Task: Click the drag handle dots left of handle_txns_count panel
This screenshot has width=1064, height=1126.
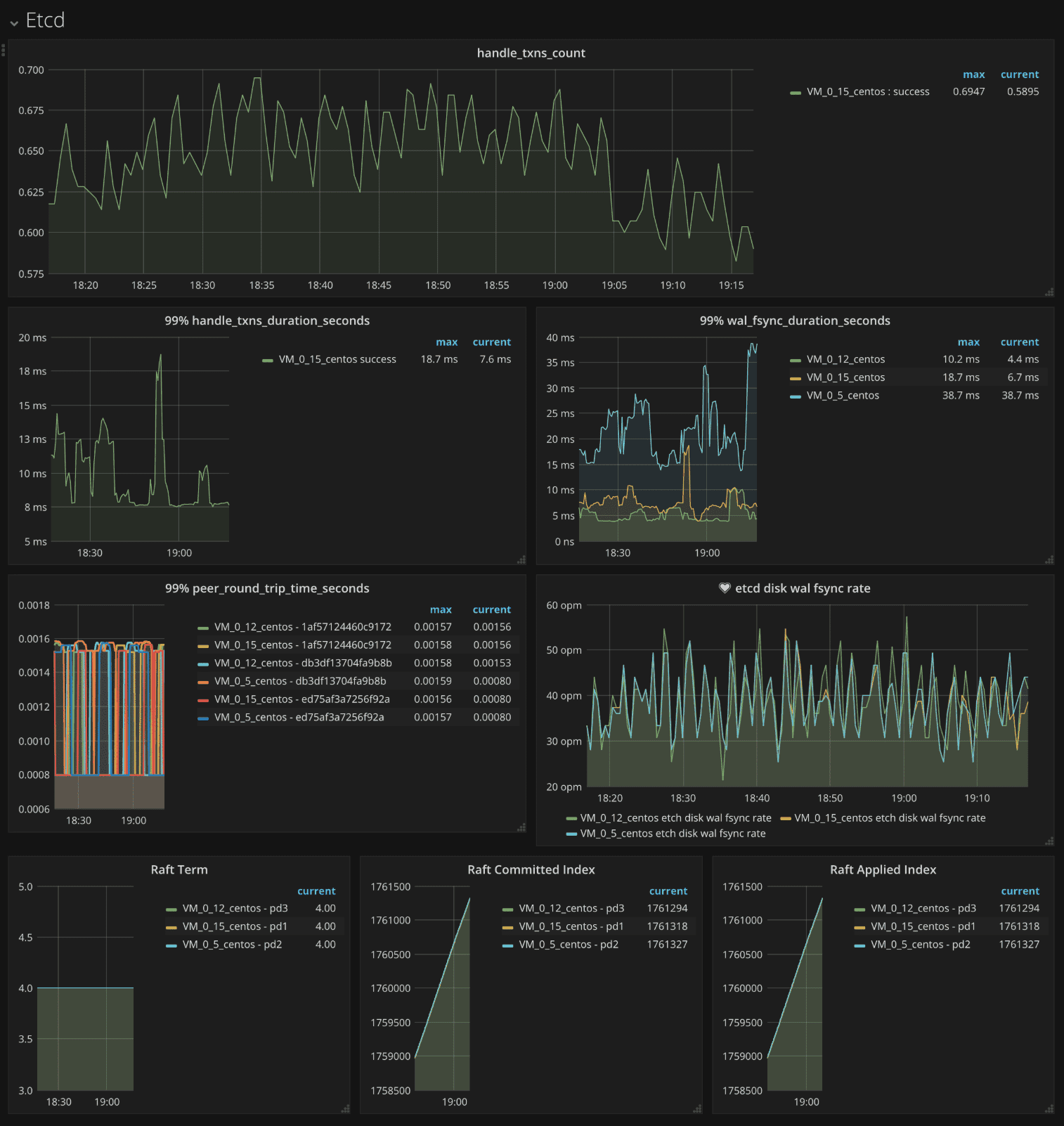Action: click(4, 50)
